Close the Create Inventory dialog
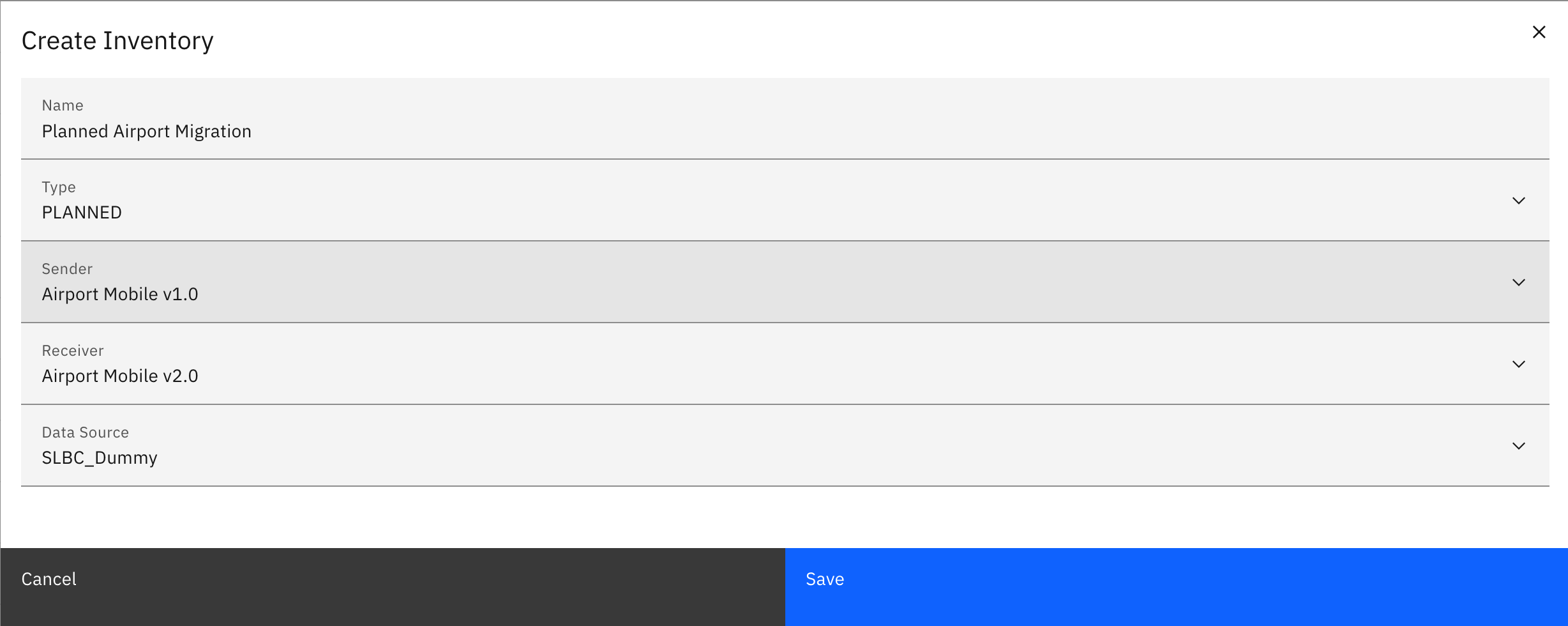Screen dimensions: 1568x626 (x=1539, y=33)
